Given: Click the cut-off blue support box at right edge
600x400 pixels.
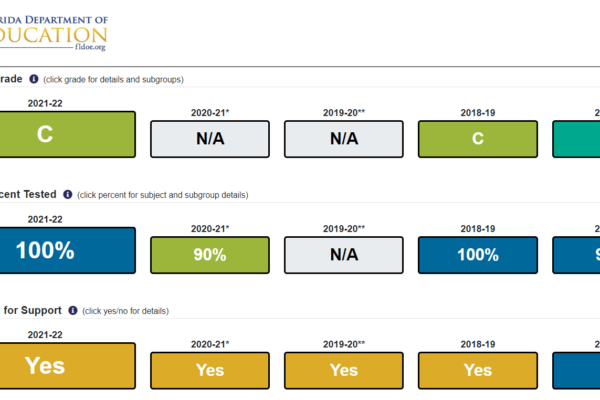Looking at the screenshot, I should tap(576, 371).
